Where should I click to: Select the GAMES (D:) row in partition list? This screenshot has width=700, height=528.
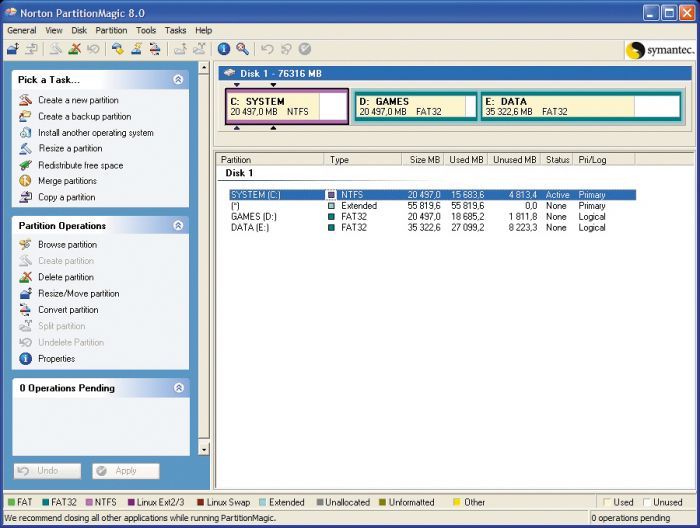432,216
